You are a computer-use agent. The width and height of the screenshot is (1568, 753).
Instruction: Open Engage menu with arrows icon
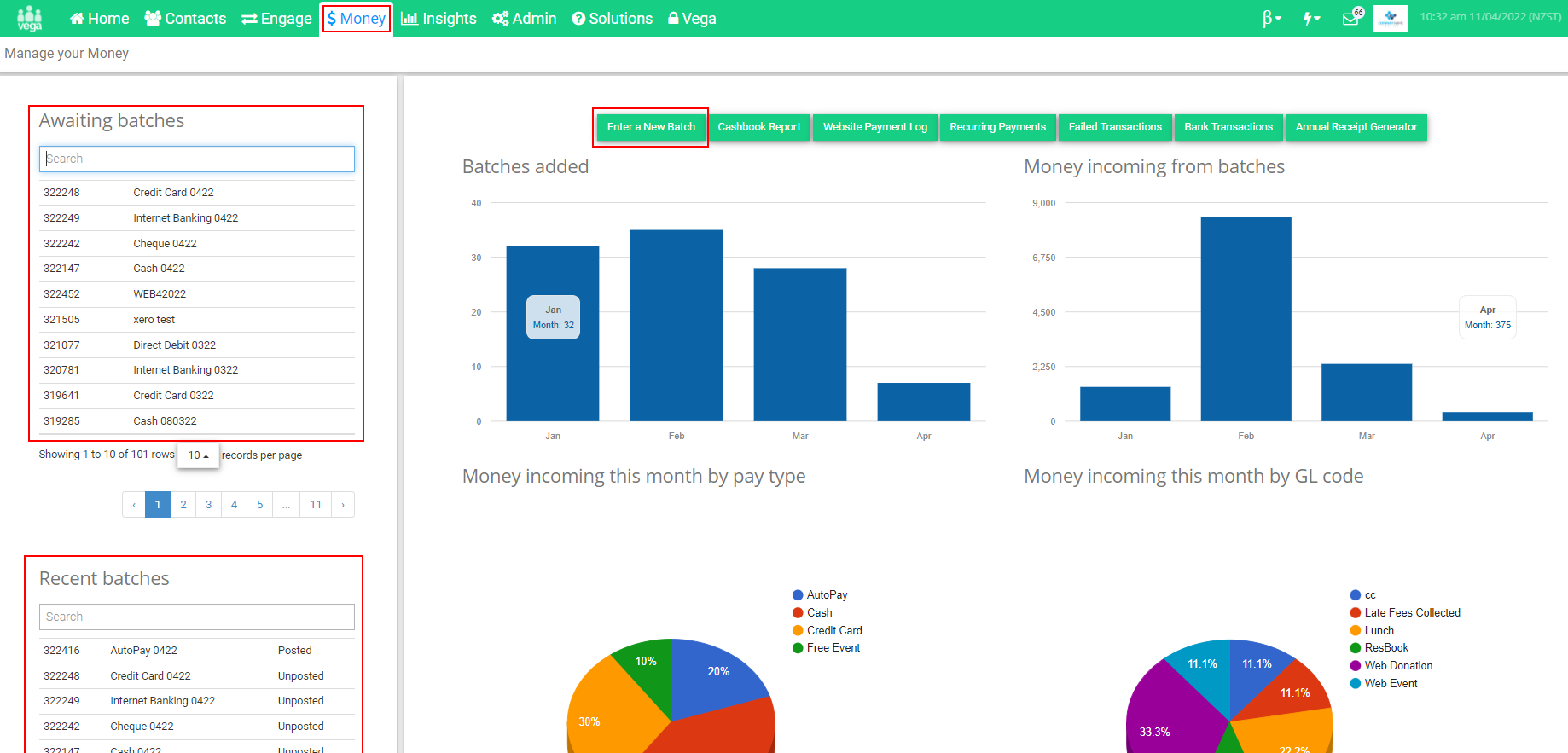coord(276,19)
